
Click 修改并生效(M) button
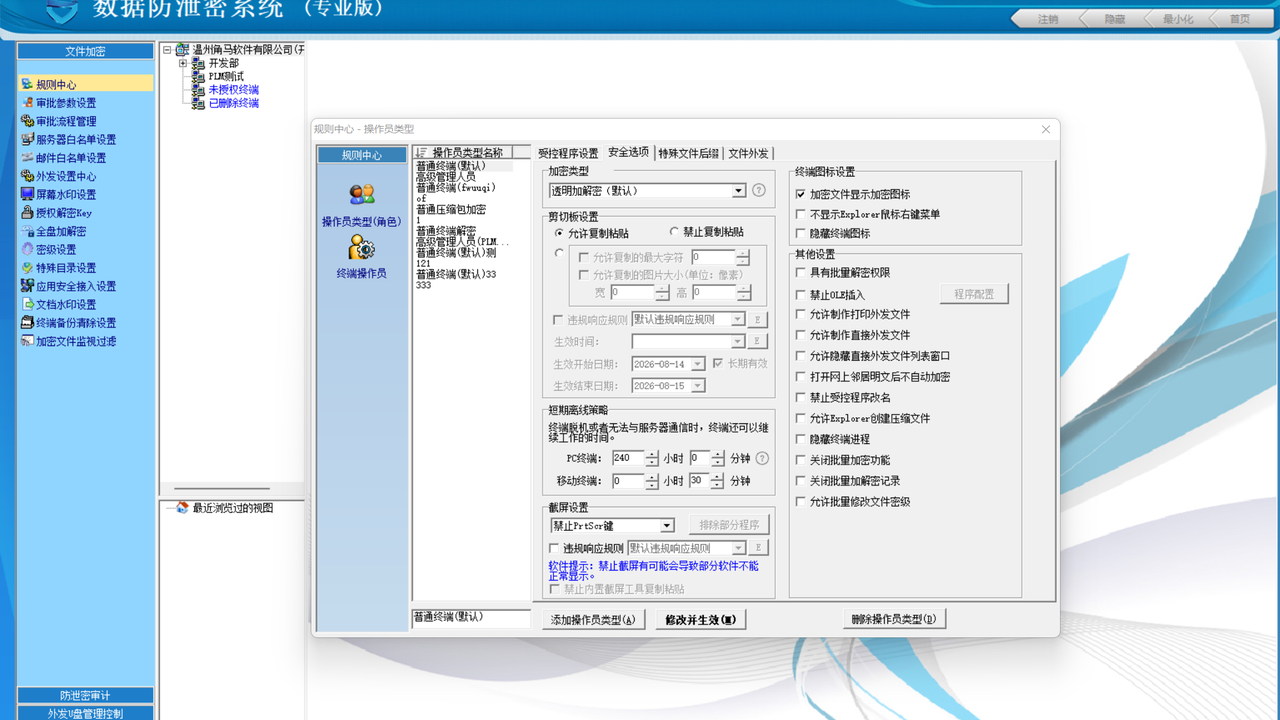(701, 620)
